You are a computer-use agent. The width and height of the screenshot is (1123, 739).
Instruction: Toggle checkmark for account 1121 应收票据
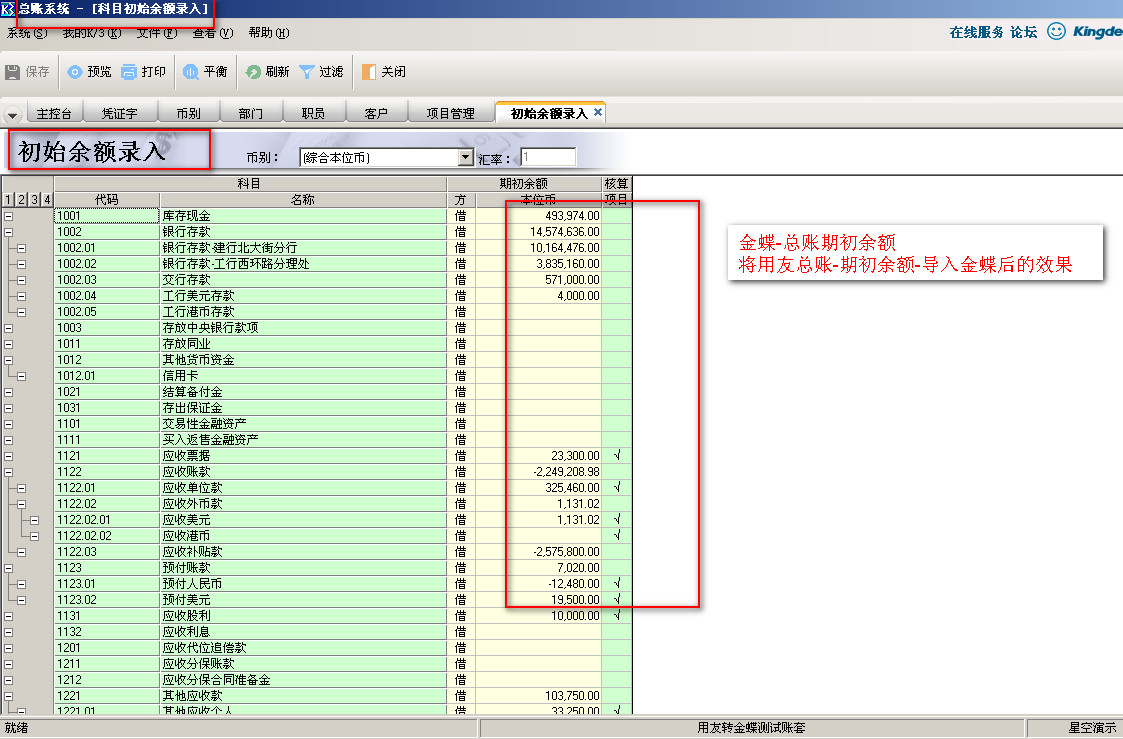pos(616,456)
